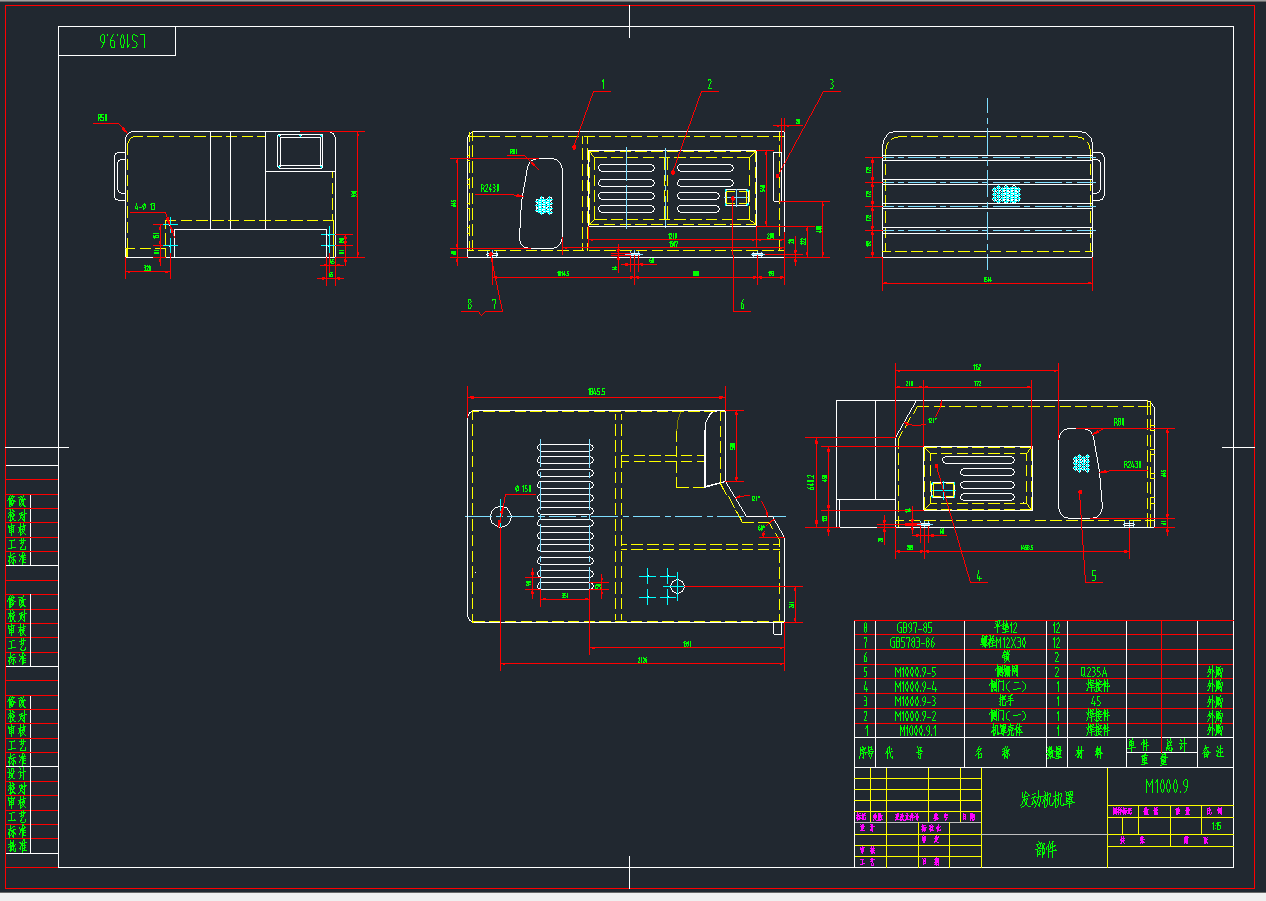Click part code M1000.9.1 in row 1
The image size is (1266, 901).
918,730
